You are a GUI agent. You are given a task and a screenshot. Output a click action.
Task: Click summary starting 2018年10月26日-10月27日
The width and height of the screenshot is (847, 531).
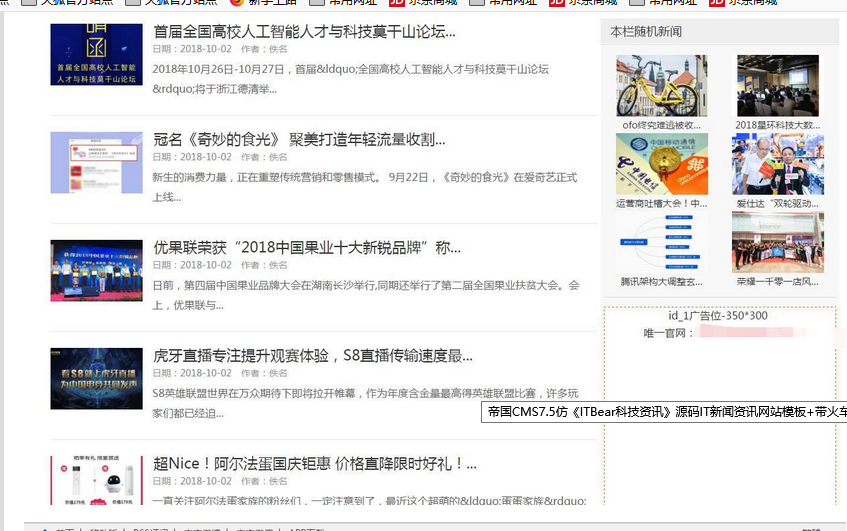(x=351, y=79)
